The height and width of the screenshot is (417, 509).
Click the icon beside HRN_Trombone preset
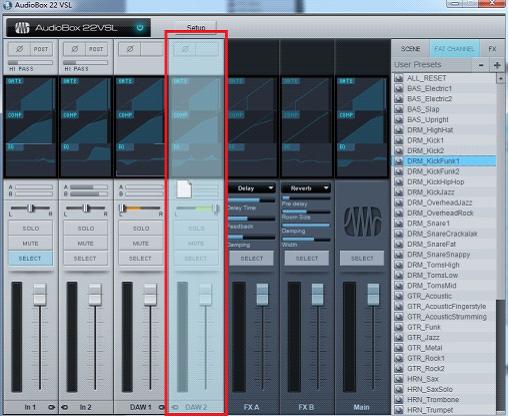[399, 399]
